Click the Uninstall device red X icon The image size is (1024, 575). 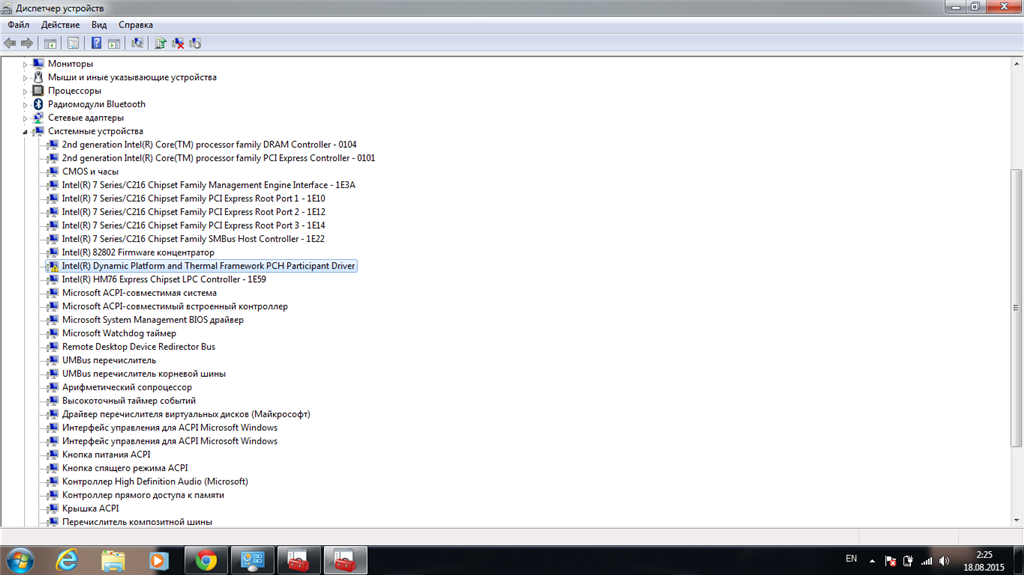pos(178,43)
